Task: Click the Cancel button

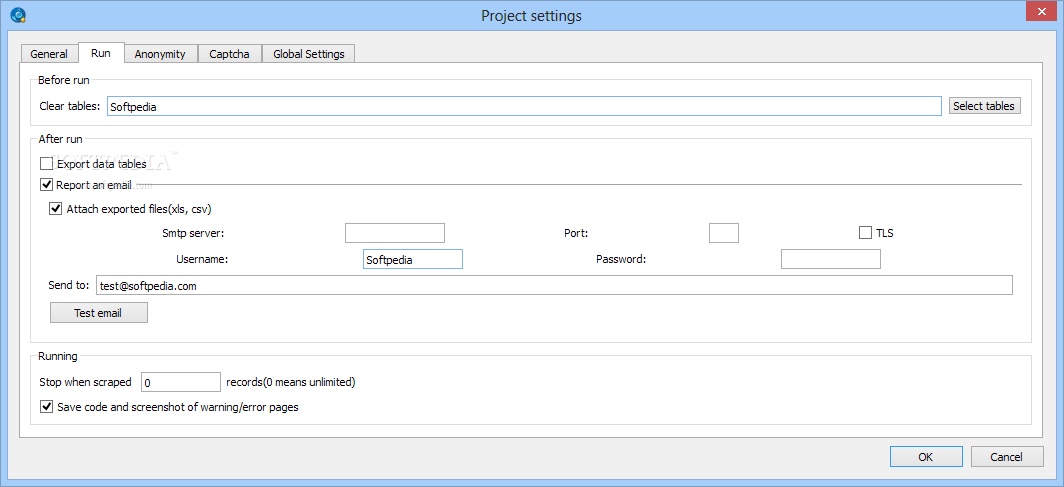Action: (1007, 456)
